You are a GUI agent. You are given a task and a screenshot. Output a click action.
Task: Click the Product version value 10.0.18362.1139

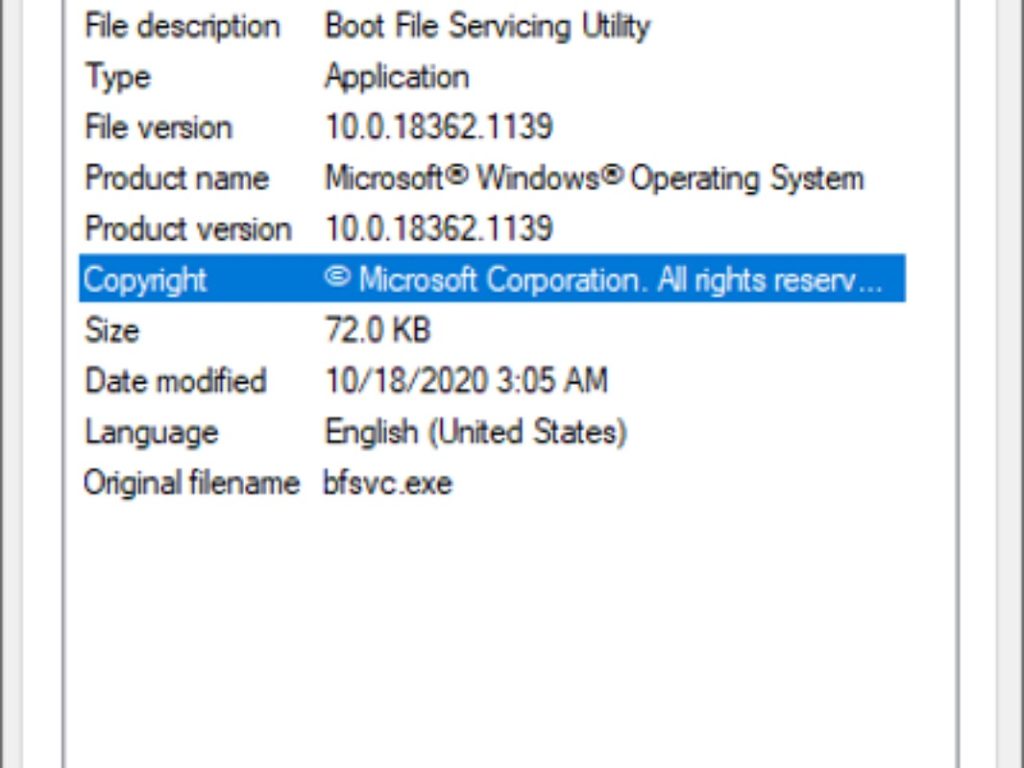(438, 229)
